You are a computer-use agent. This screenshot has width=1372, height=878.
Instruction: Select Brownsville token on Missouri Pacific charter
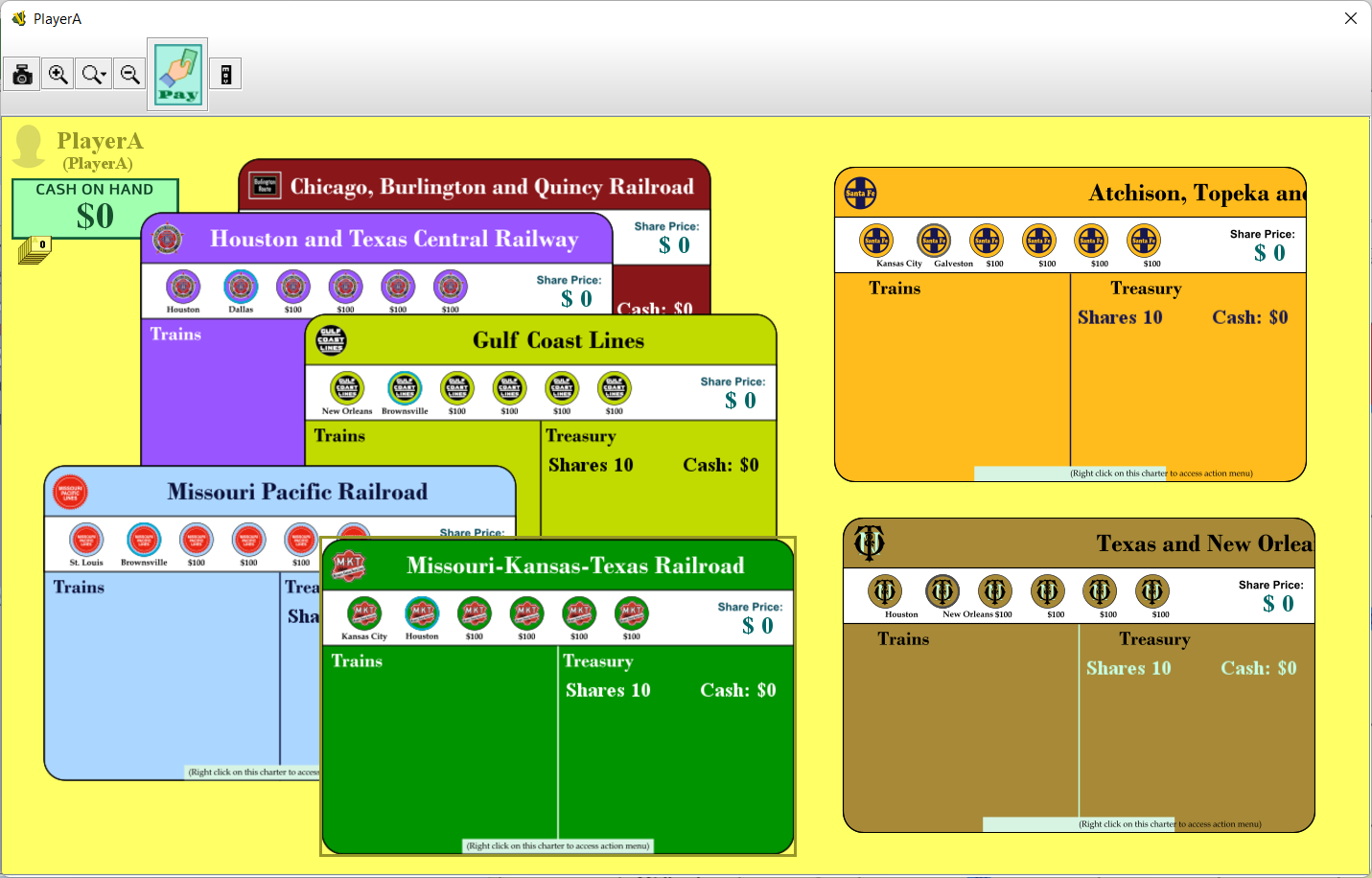(144, 540)
